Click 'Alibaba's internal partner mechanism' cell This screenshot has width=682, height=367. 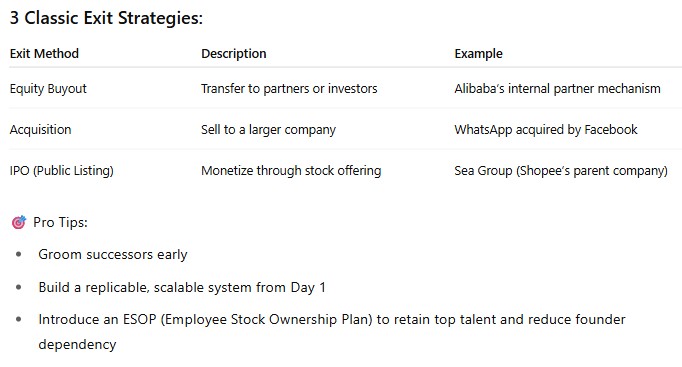click(x=557, y=88)
